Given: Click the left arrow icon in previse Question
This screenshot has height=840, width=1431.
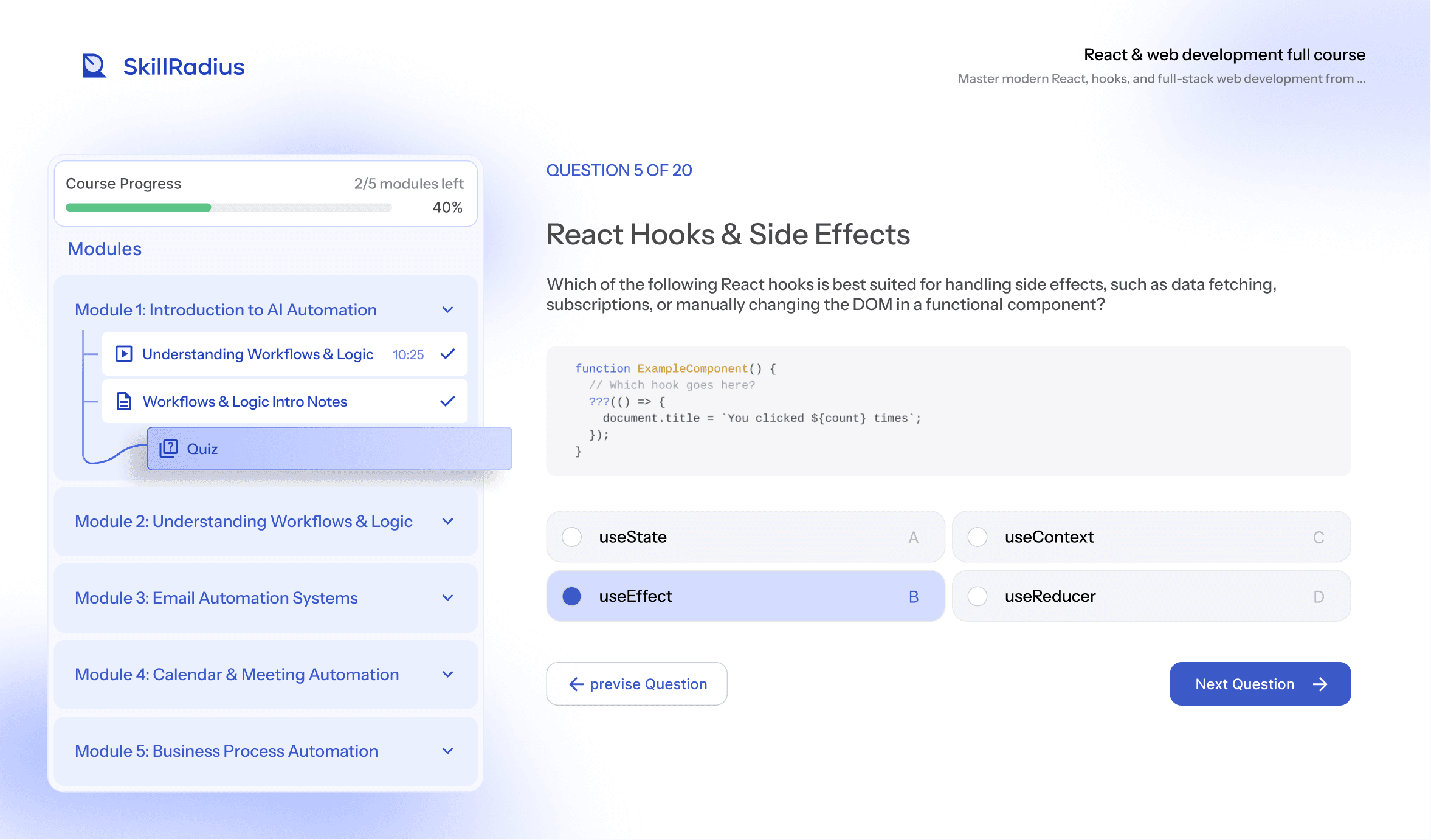Looking at the screenshot, I should click(x=576, y=684).
